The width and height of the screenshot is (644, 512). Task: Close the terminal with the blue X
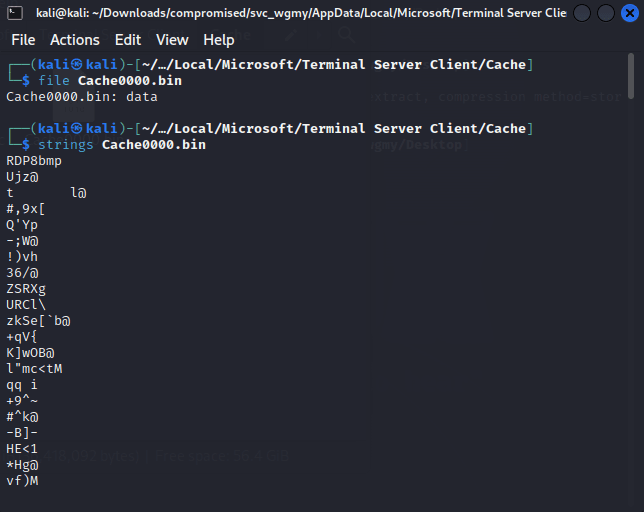(x=630, y=13)
